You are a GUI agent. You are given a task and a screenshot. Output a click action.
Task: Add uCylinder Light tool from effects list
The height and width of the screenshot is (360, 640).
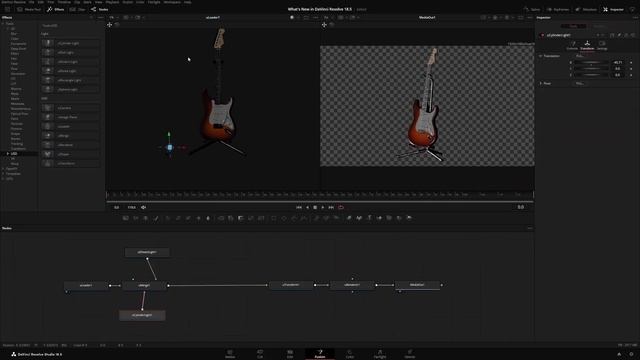[71, 43]
